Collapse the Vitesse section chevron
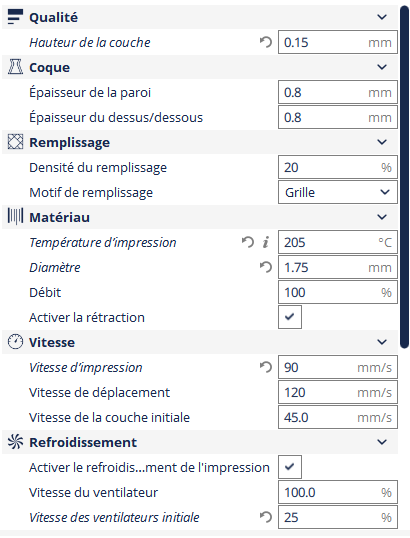410x538 pixels. 382,342
